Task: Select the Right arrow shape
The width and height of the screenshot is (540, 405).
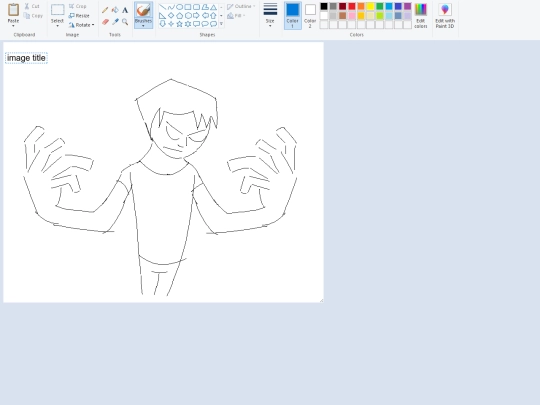Action: [x=196, y=15]
